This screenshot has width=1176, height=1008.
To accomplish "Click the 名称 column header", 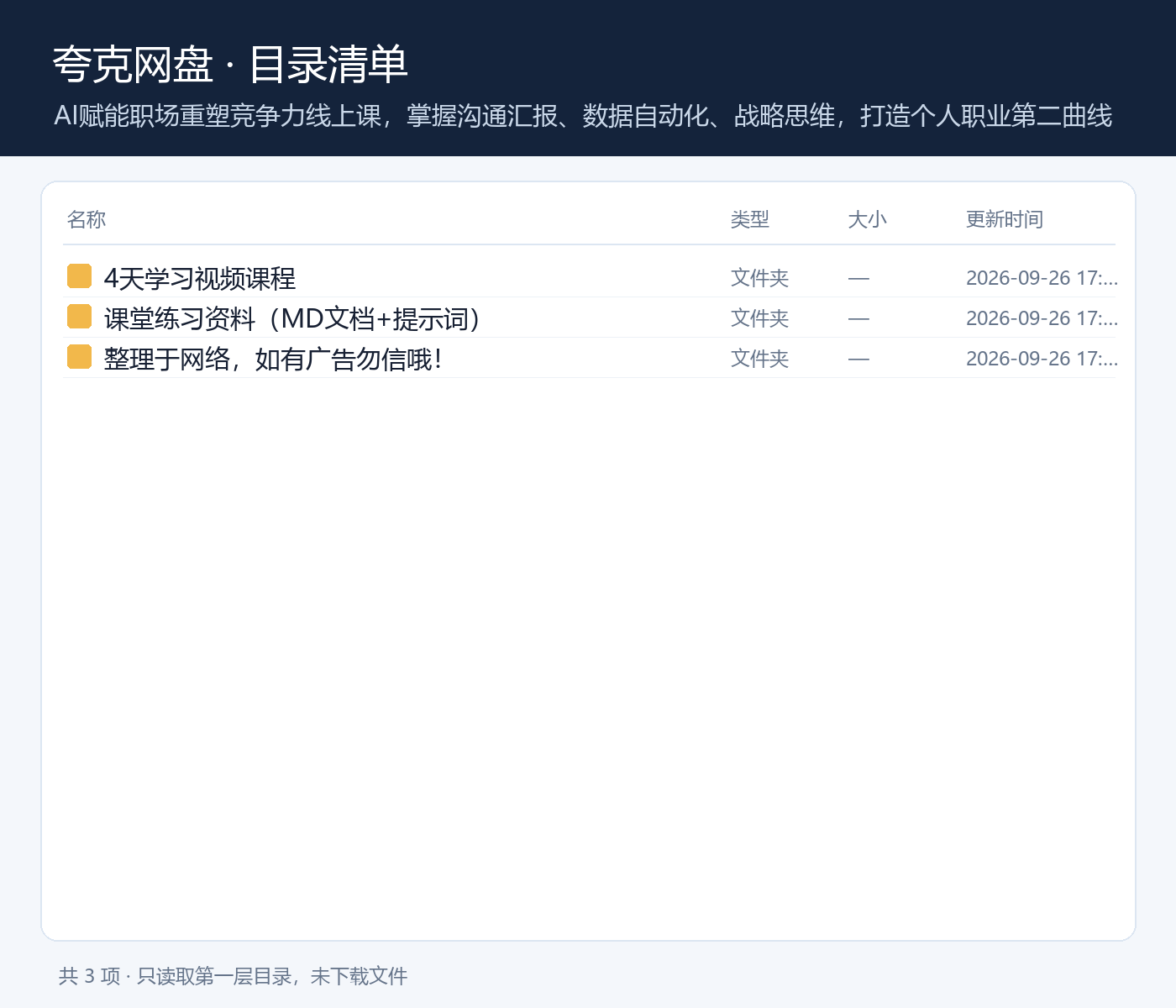I will [87, 219].
